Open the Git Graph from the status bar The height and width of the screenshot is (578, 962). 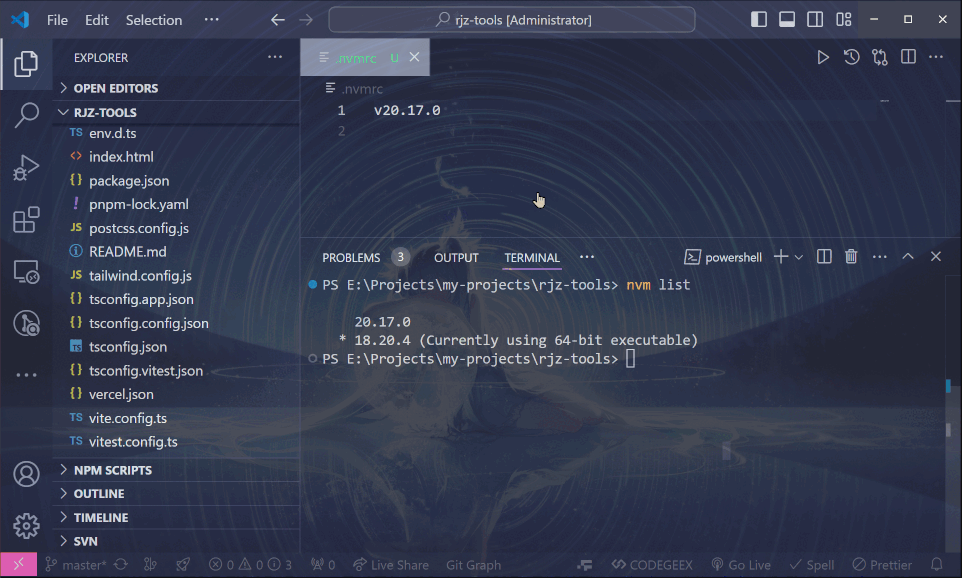pyautogui.click(x=473, y=564)
